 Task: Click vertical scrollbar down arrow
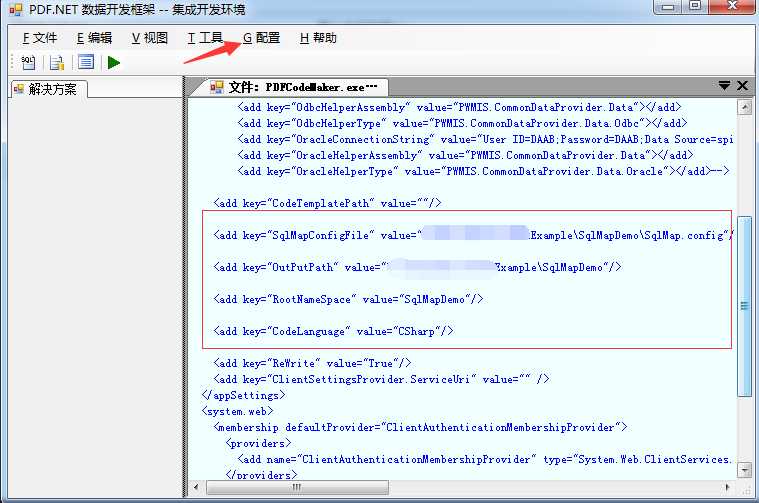click(x=744, y=469)
